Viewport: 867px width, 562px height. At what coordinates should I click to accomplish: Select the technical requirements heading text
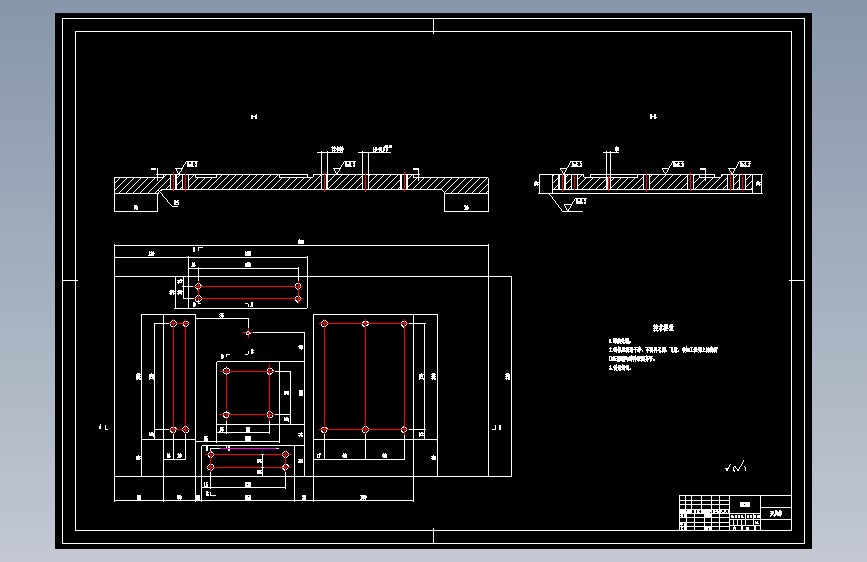pos(664,327)
